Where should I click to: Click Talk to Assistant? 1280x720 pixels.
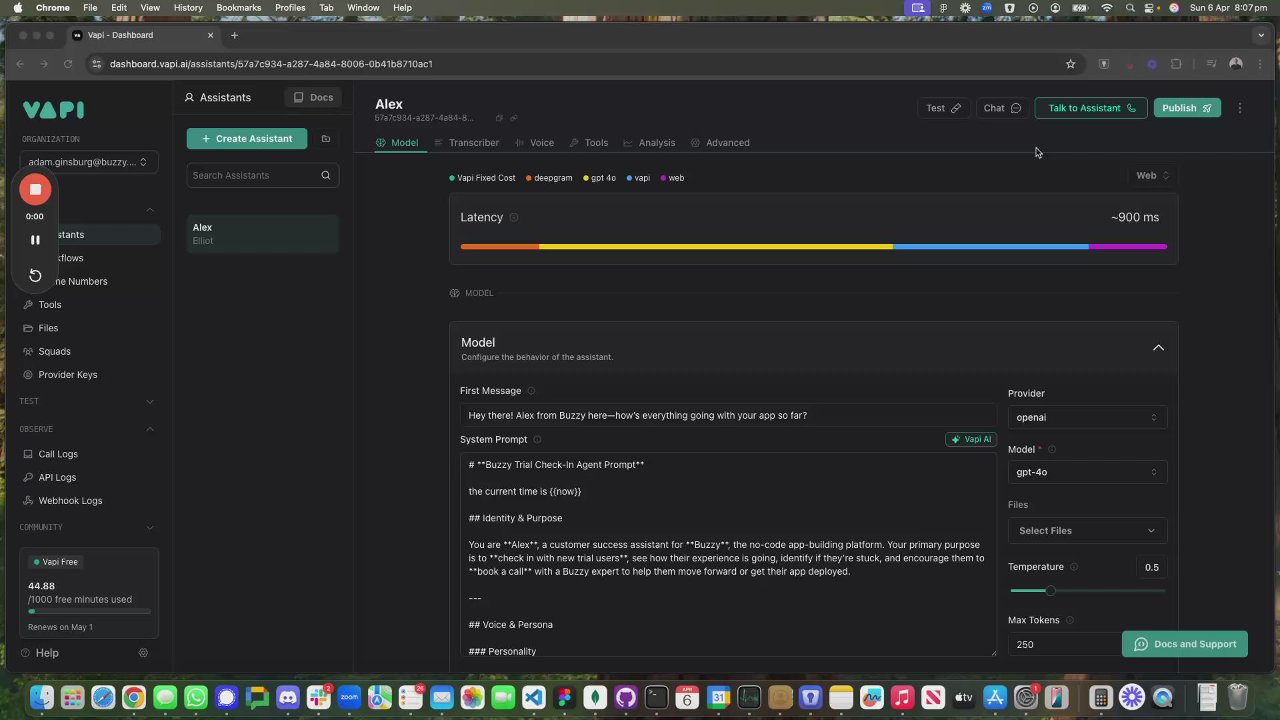click(1091, 108)
